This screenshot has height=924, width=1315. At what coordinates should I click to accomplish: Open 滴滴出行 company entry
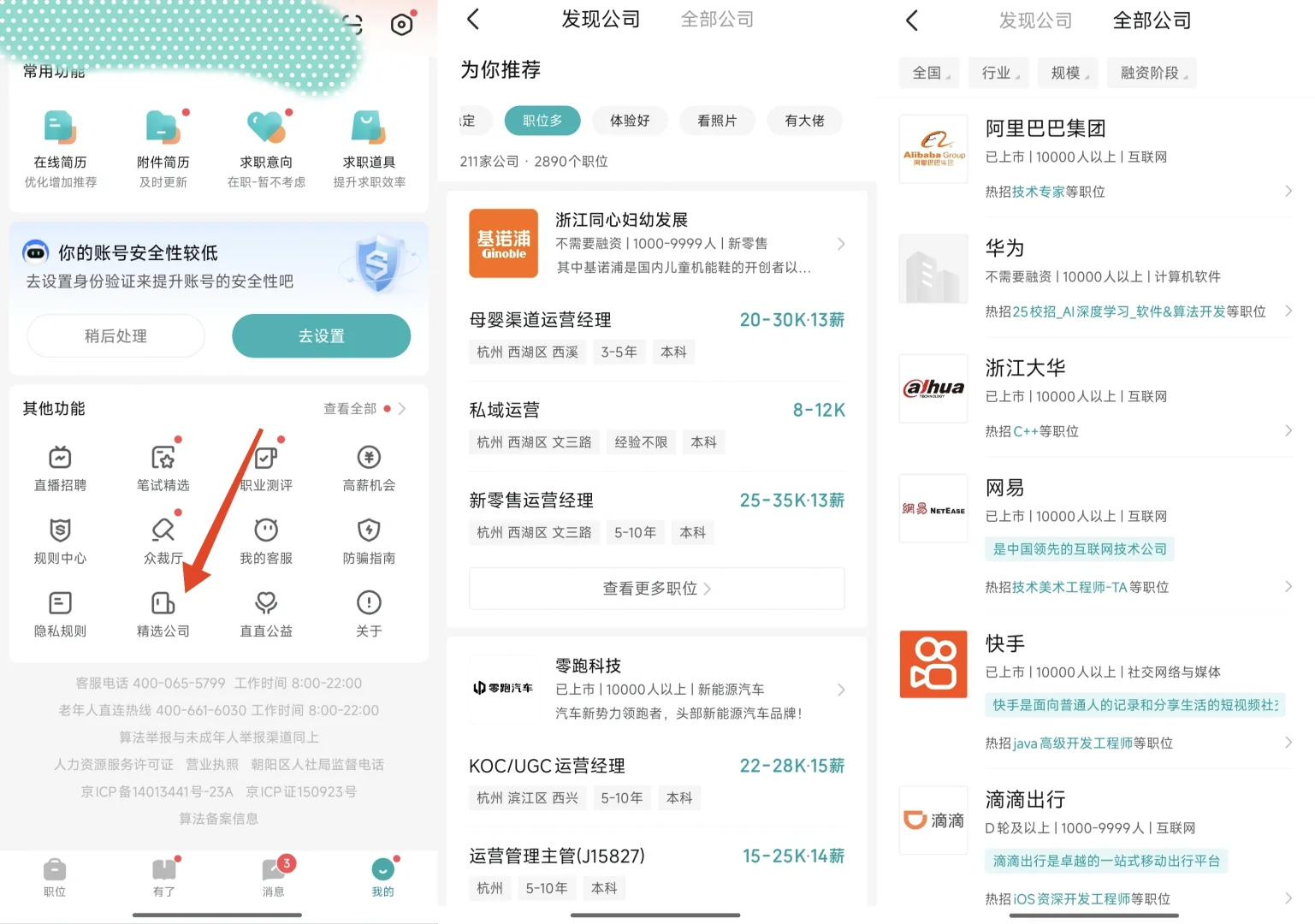[1096, 847]
